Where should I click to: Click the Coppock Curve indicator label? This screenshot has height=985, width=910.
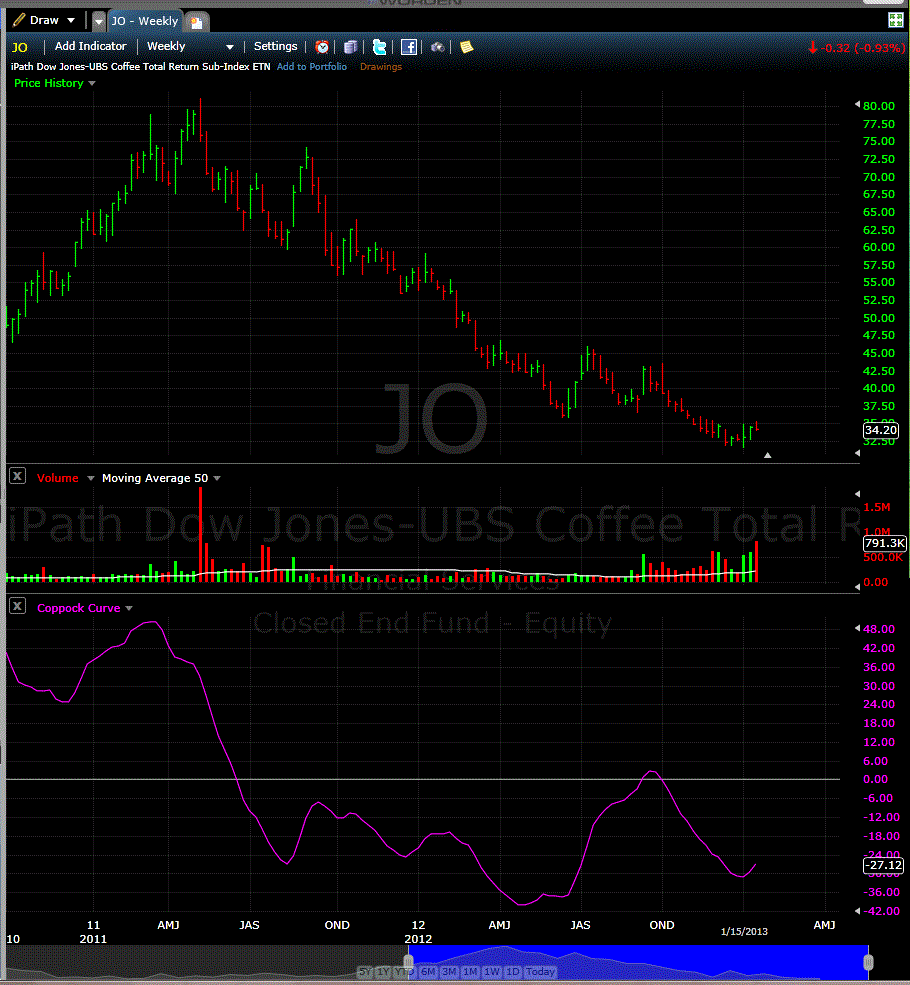pyautogui.click(x=79, y=608)
